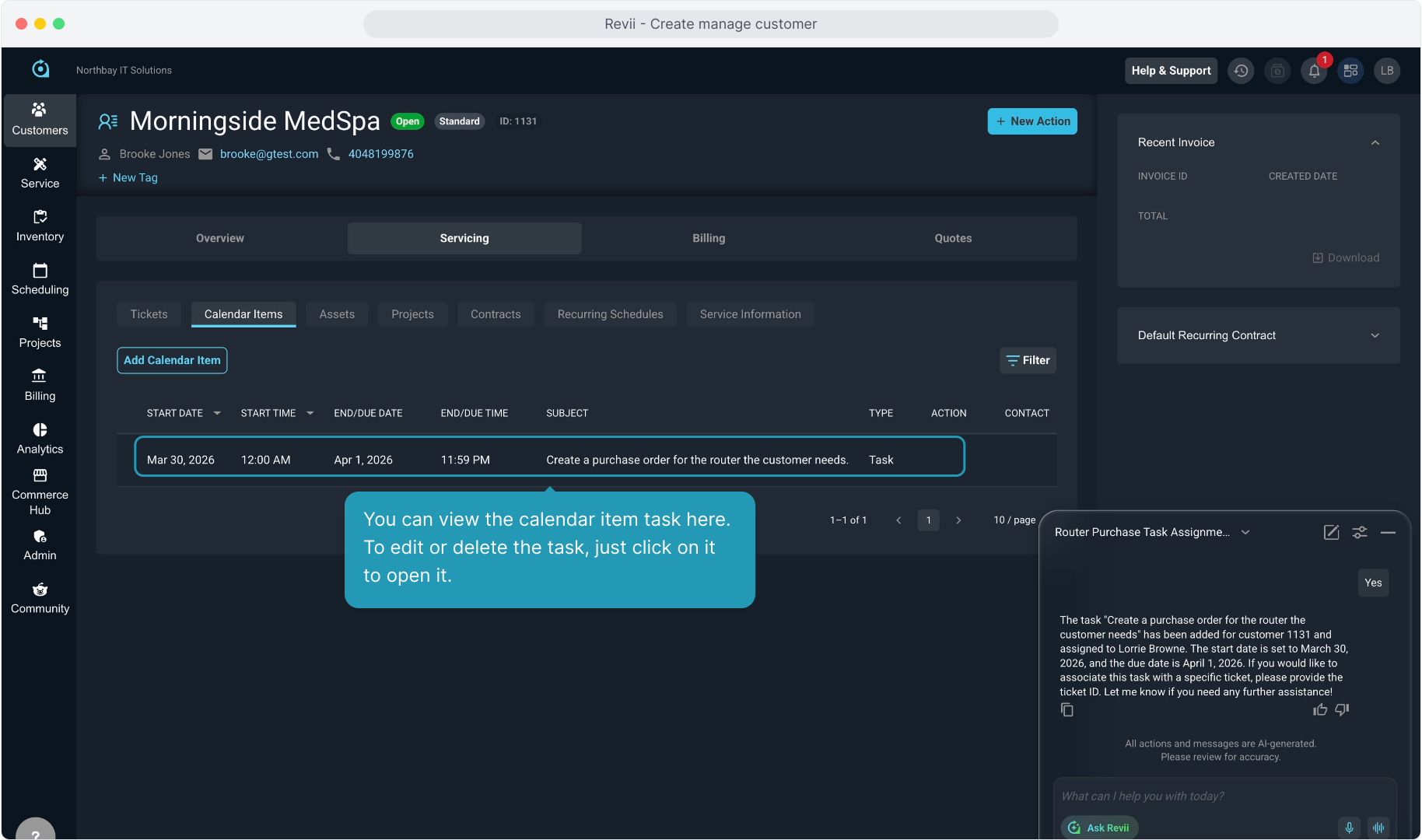The image size is (1422, 840).
Task: Click the microphone icon in chat input
Action: [1349, 828]
